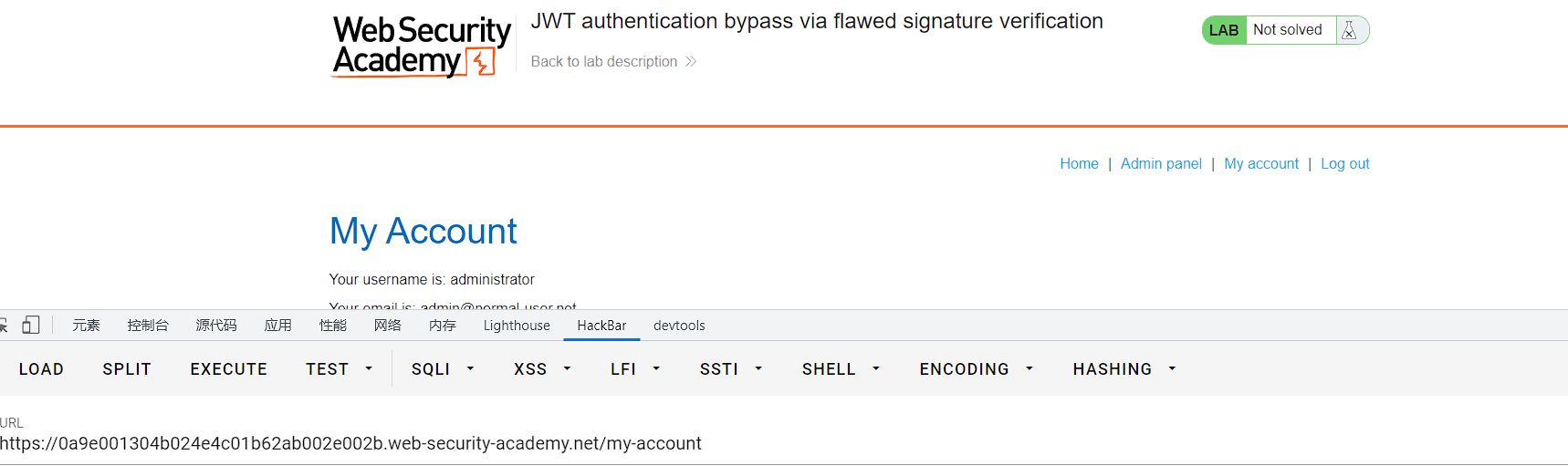Click the Web Security Academy logo
The image size is (1568, 466).
pos(421,47)
